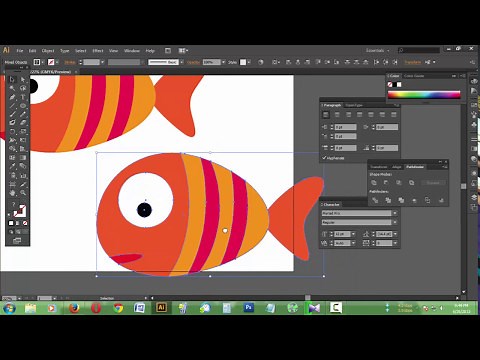
Task: Select the Pen tool
Action: coord(12,97)
